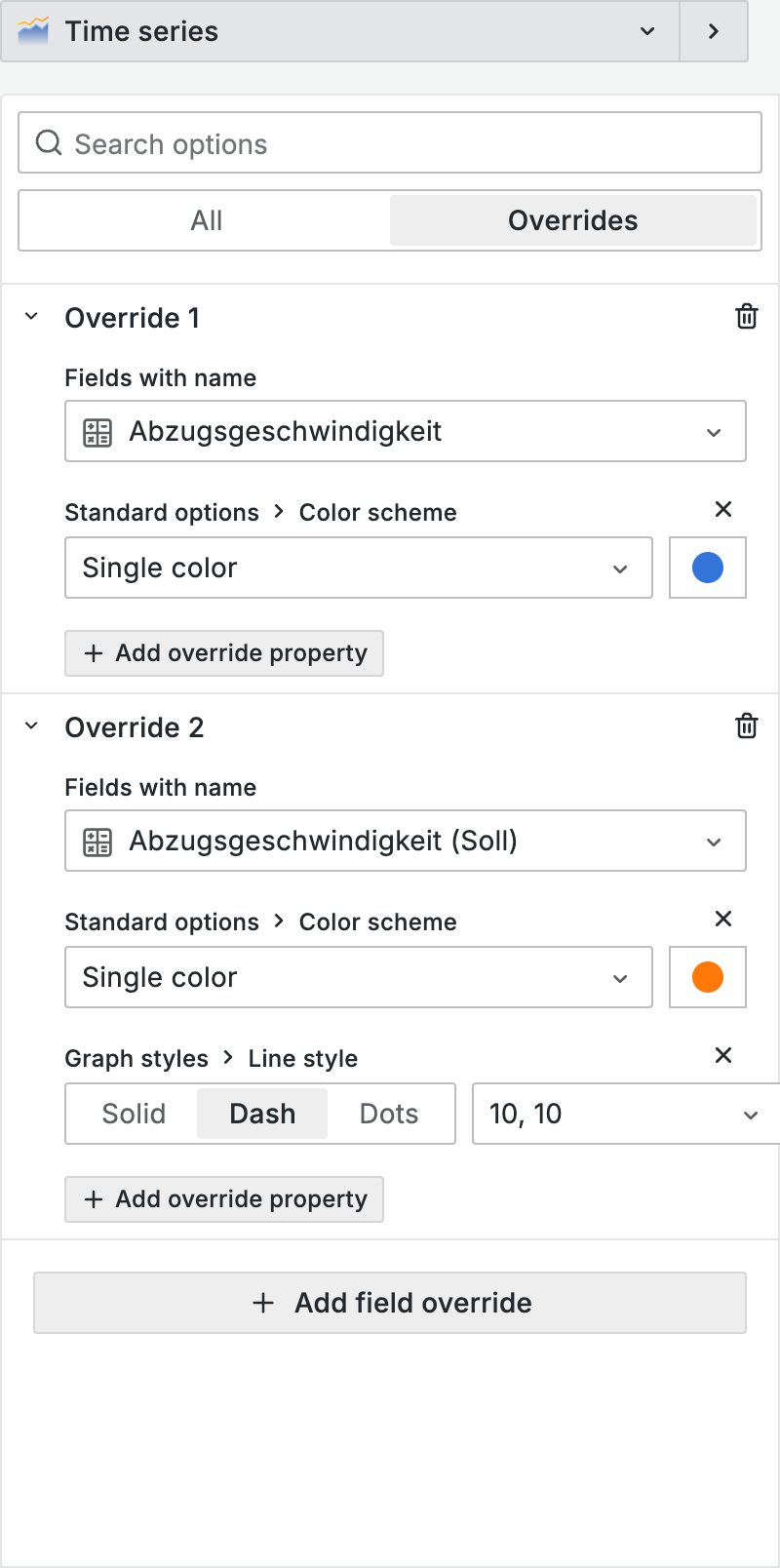780x1568 pixels.
Task: Delete Override 2 with trash icon
Action: 746,726
